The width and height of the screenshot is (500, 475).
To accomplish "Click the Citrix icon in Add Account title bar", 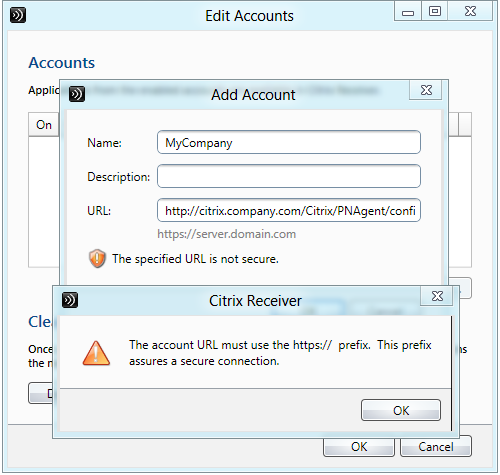I will pyautogui.click(x=77, y=94).
